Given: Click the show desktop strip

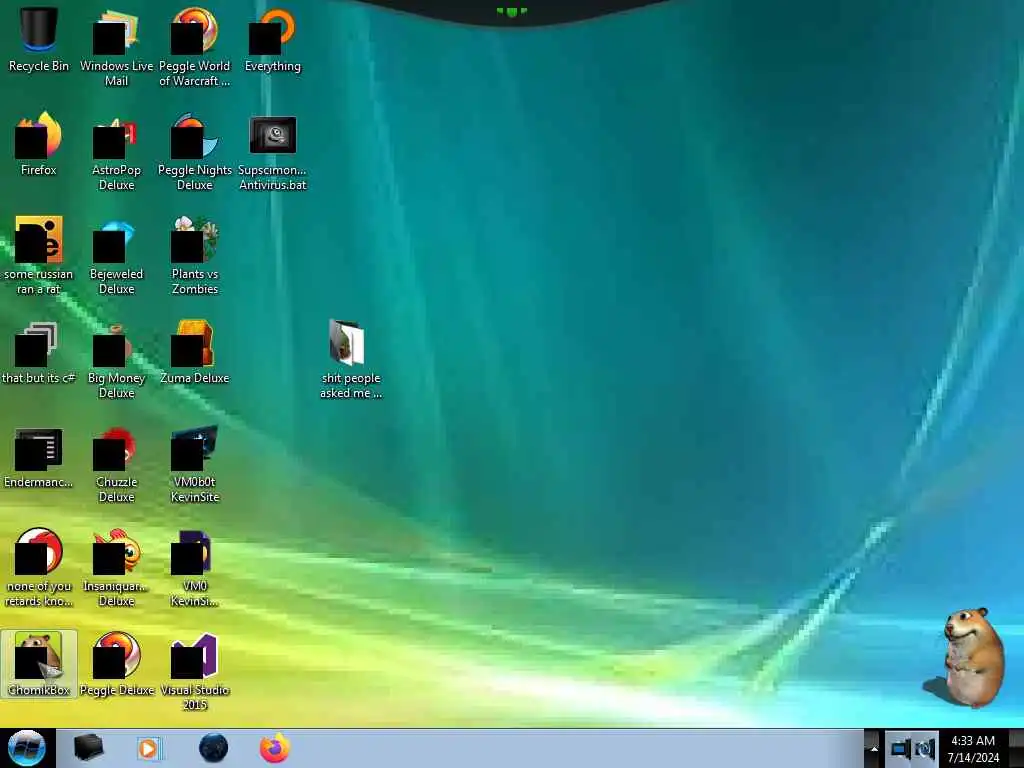Looking at the screenshot, I should pos(1016,748).
